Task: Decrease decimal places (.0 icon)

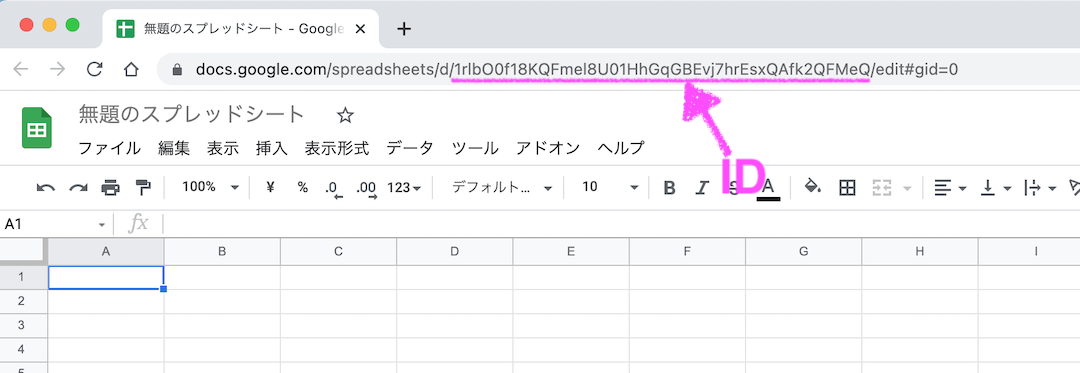Action: 333,189
